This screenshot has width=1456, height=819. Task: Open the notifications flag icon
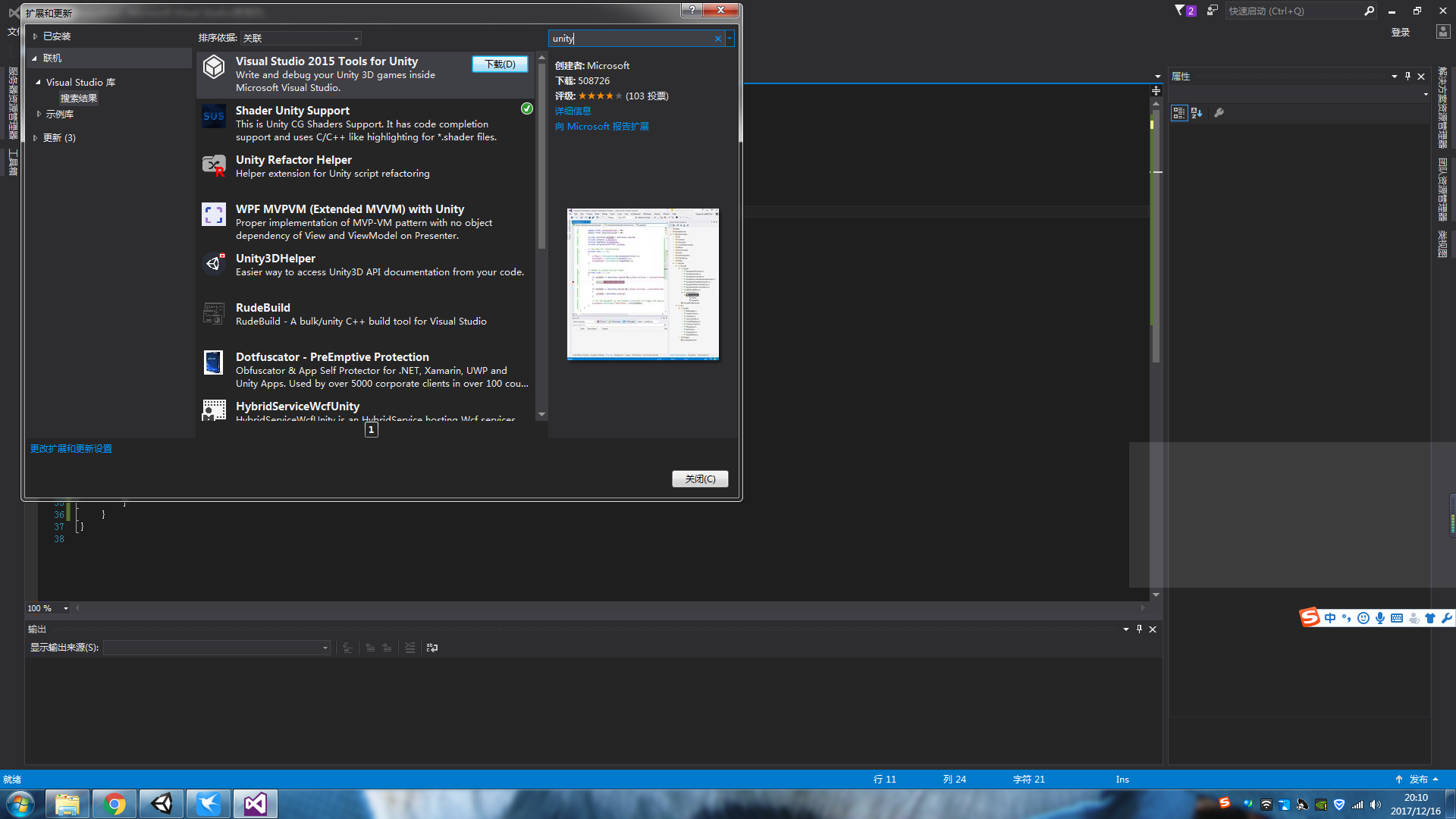coord(1185,11)
